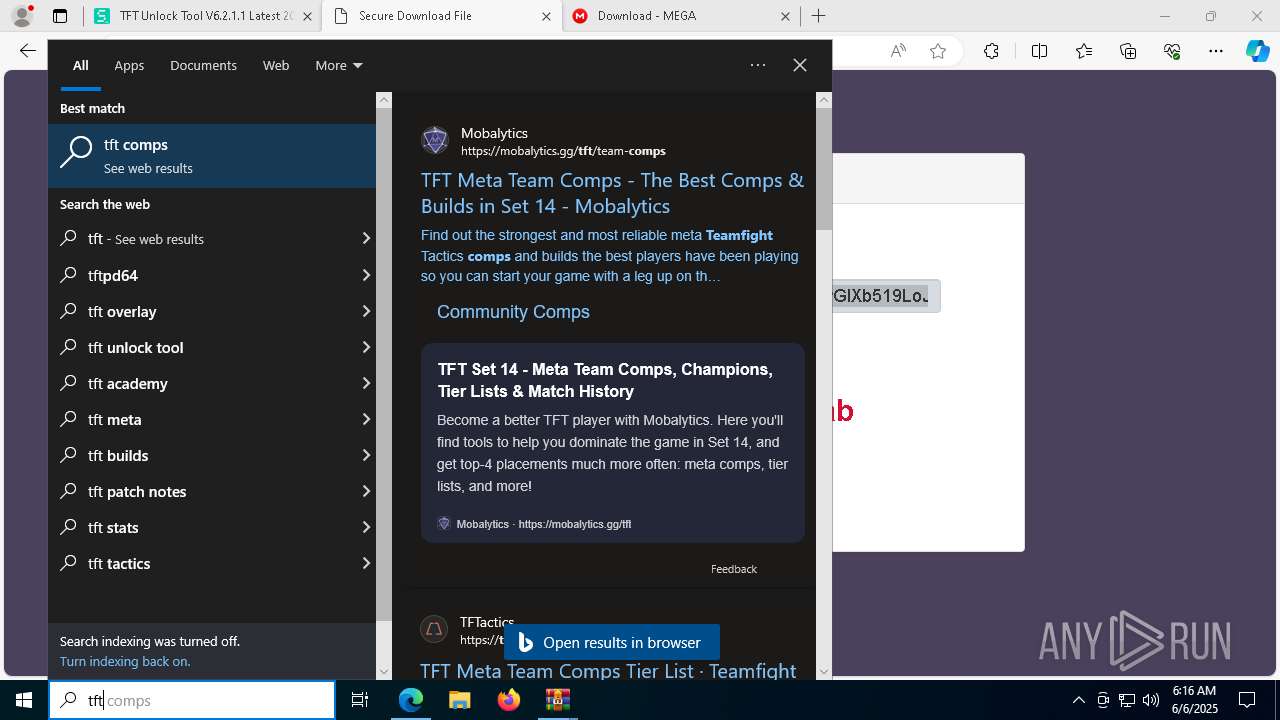Open the Extensions puzzle icon

click(x=991, y=51)
